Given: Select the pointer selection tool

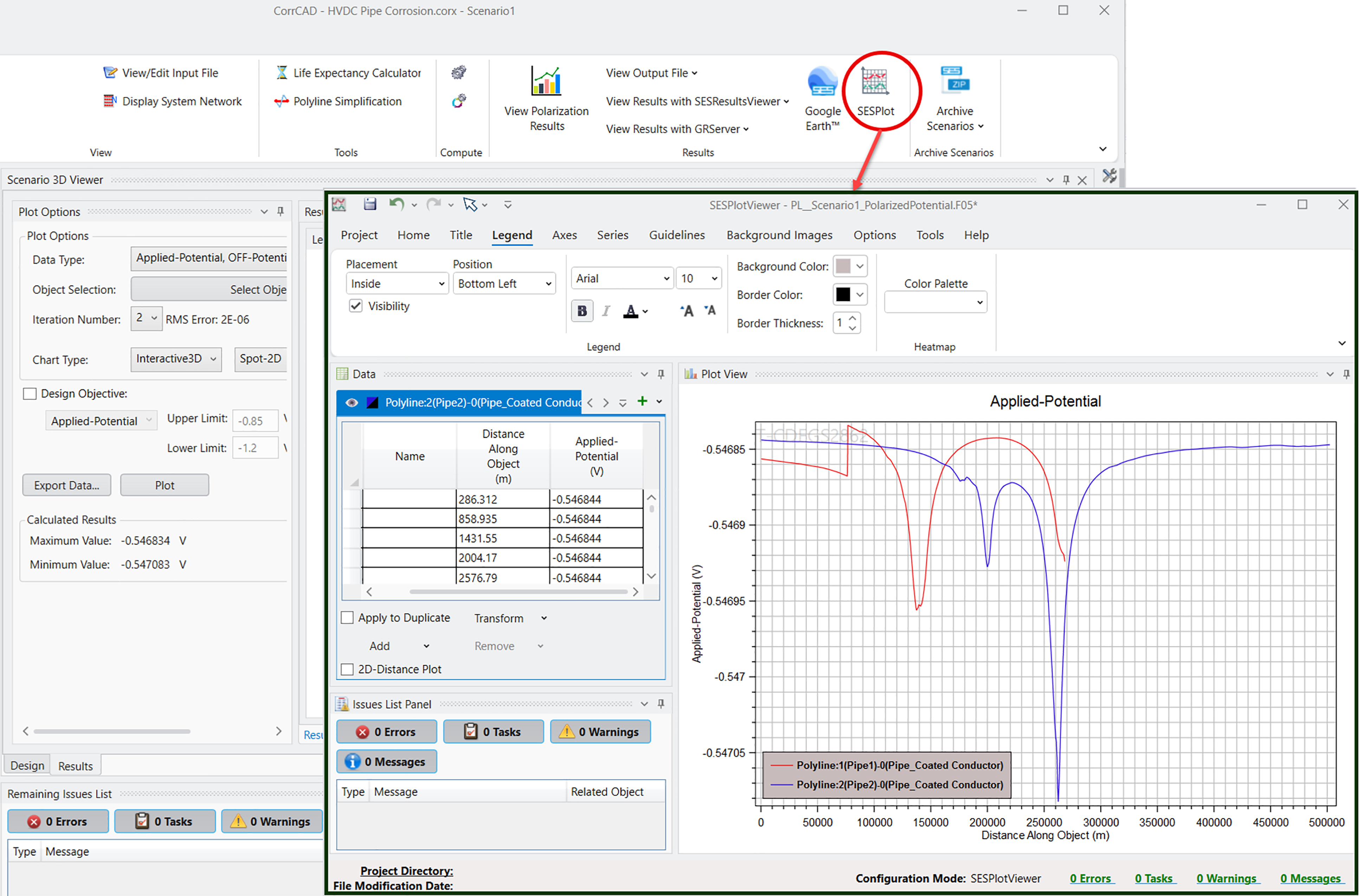Looking at the screenshot, I should click(x=470, y=204).
